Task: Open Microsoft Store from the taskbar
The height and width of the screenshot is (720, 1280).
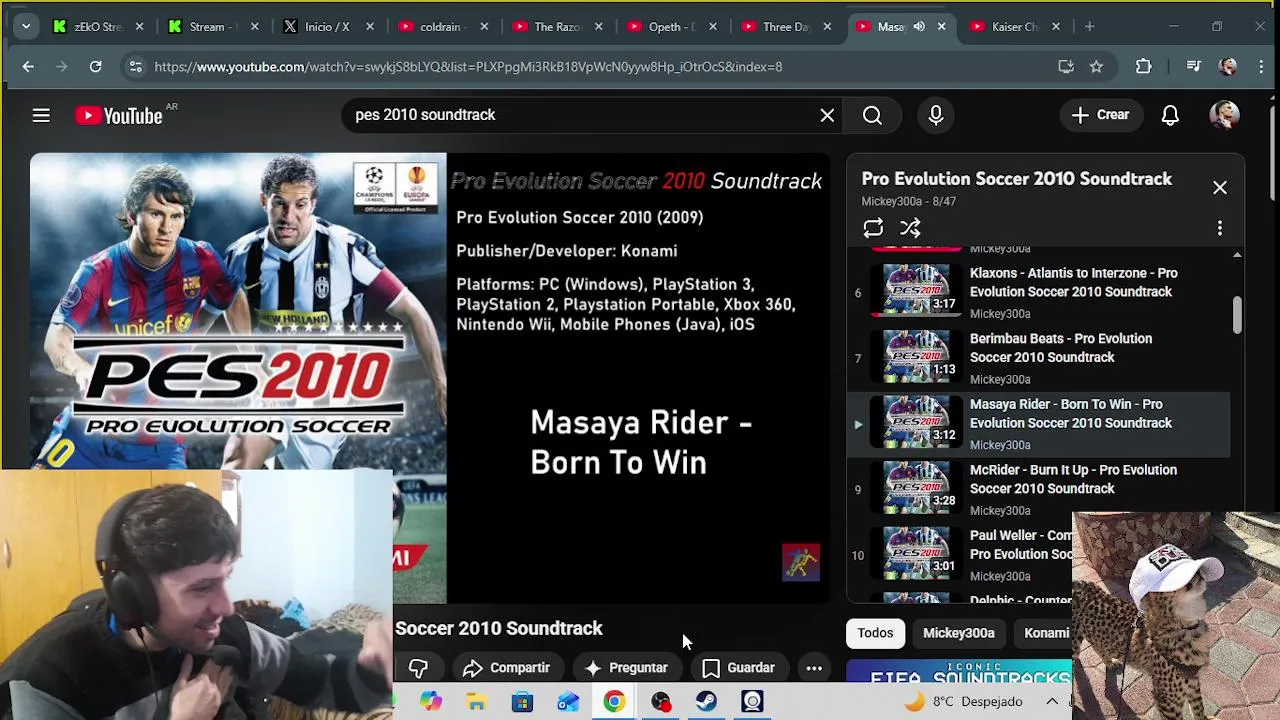Action: pyautogui.click(x=522, y=702)
